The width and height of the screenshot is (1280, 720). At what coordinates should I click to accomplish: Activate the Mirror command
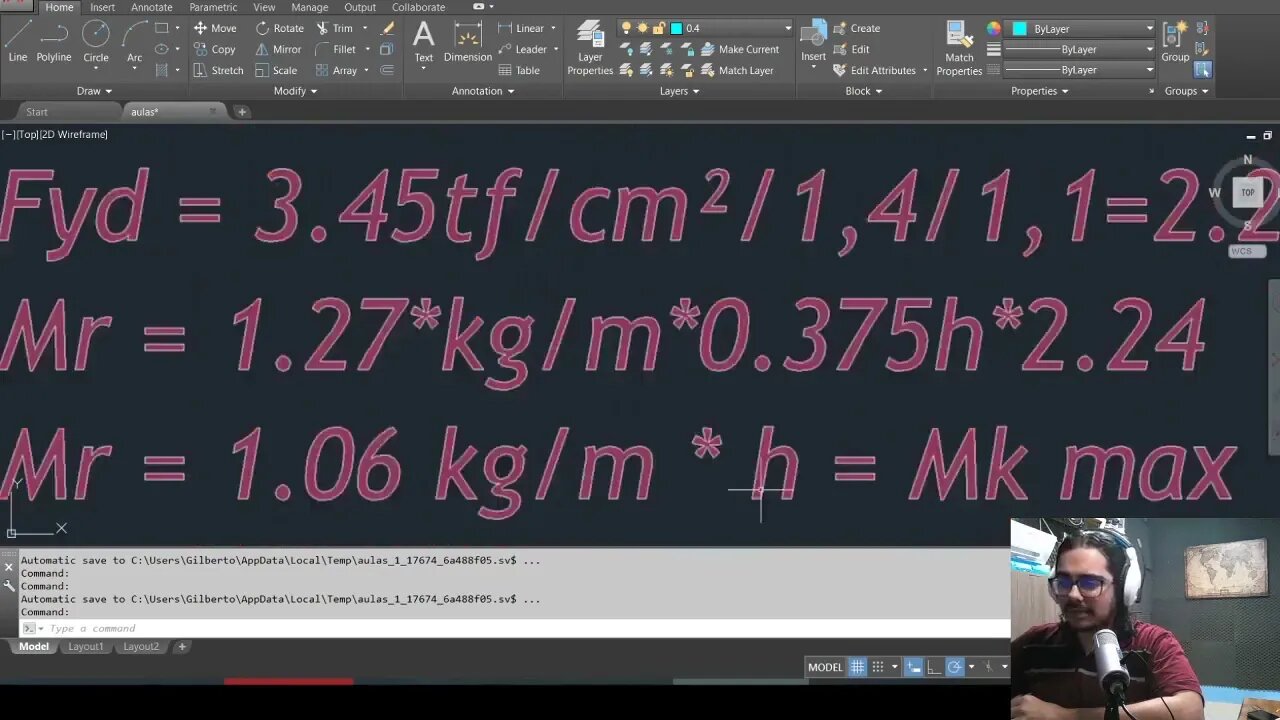[278, 49]
